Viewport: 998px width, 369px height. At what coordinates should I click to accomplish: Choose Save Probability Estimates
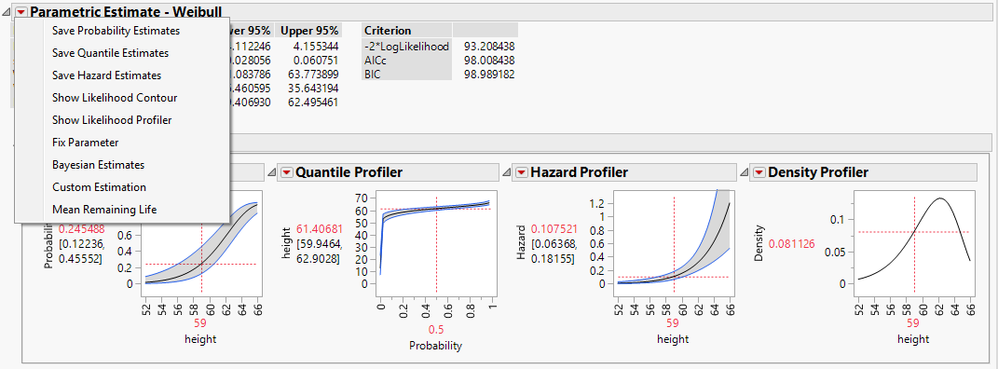click(x=116, y=31)
